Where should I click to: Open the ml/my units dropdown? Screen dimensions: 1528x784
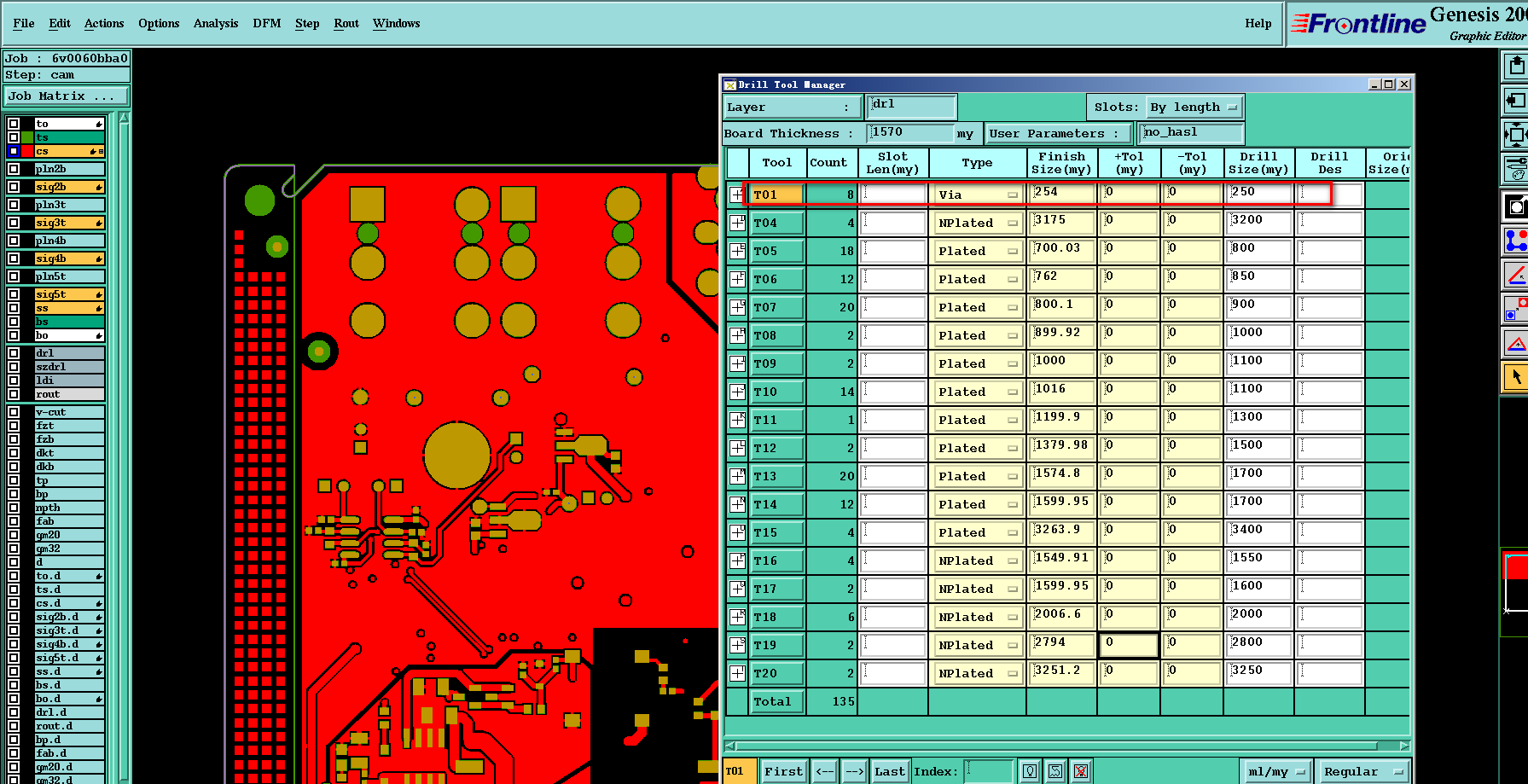(1275, 771)
